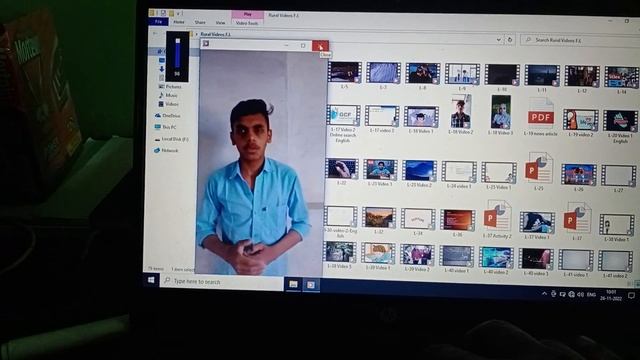Viewport: 640px width, 360px height.
Task: Open the L-5 video file
Action: click(x=344, y=72)
